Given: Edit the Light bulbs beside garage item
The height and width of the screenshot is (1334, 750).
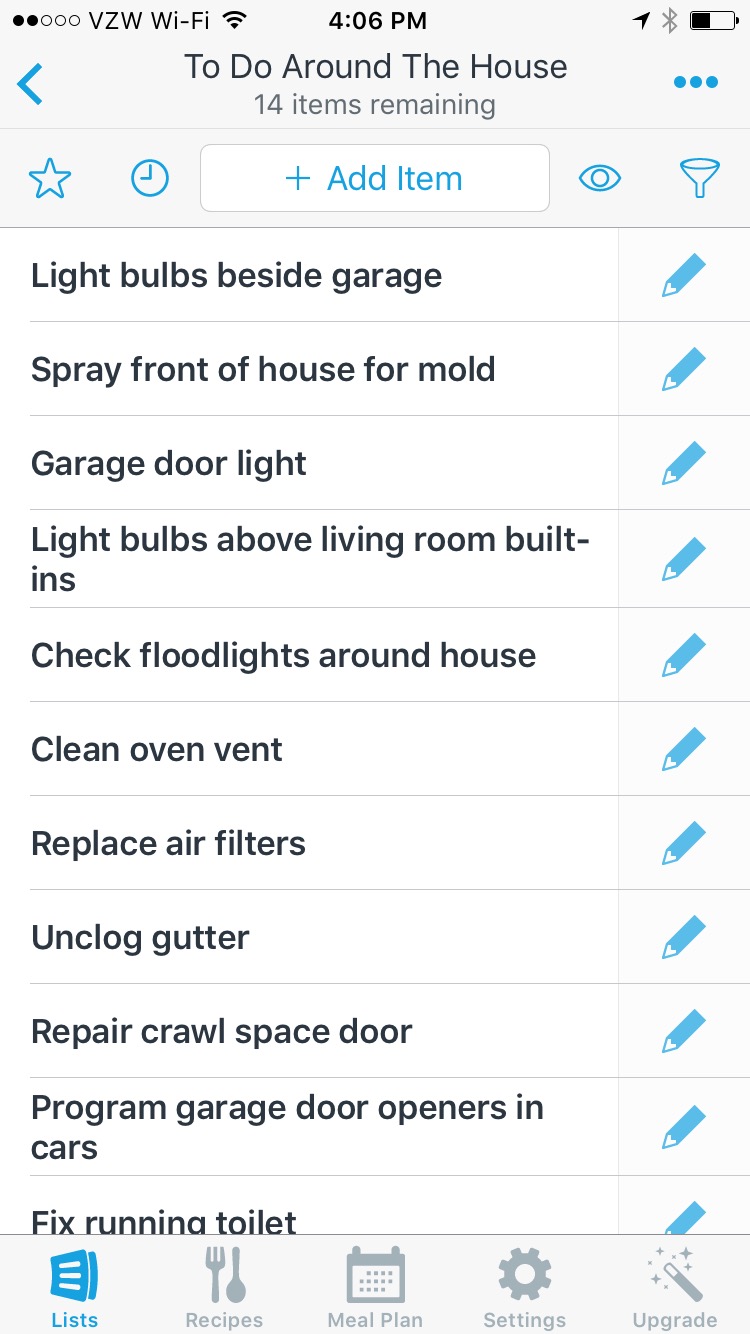Looking at the screenshot, I should [684, 276].
